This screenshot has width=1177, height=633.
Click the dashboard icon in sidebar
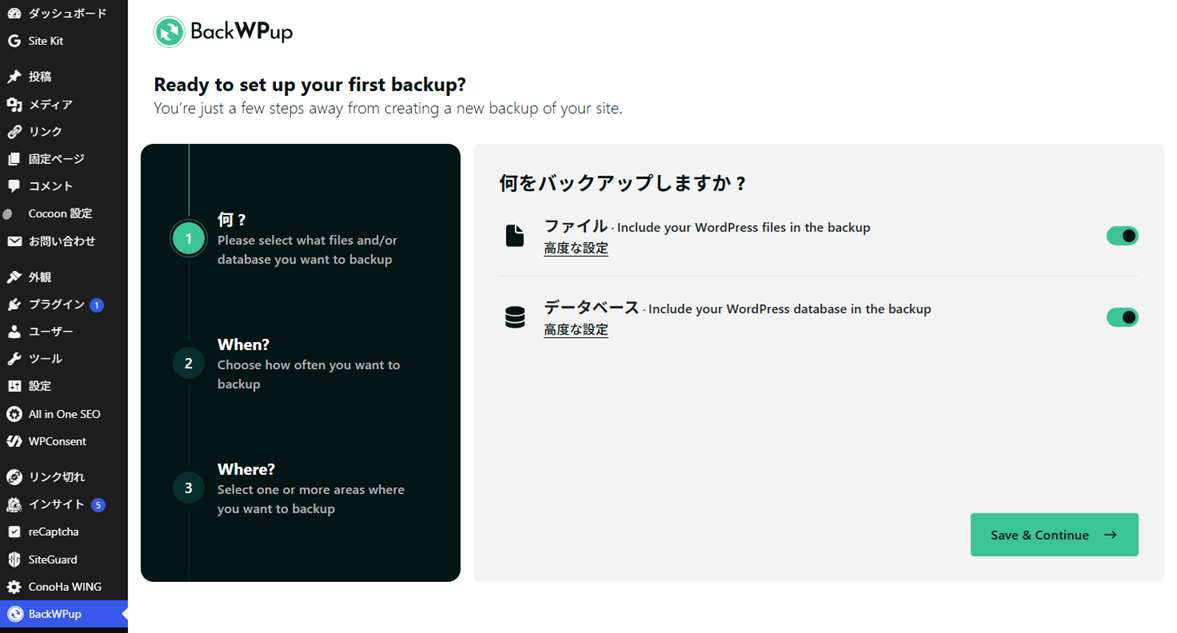(14, 14)
